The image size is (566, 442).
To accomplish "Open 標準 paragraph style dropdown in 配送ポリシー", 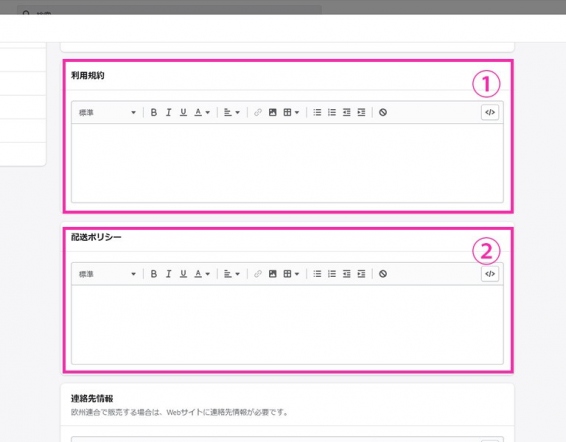I will (107, 274).
